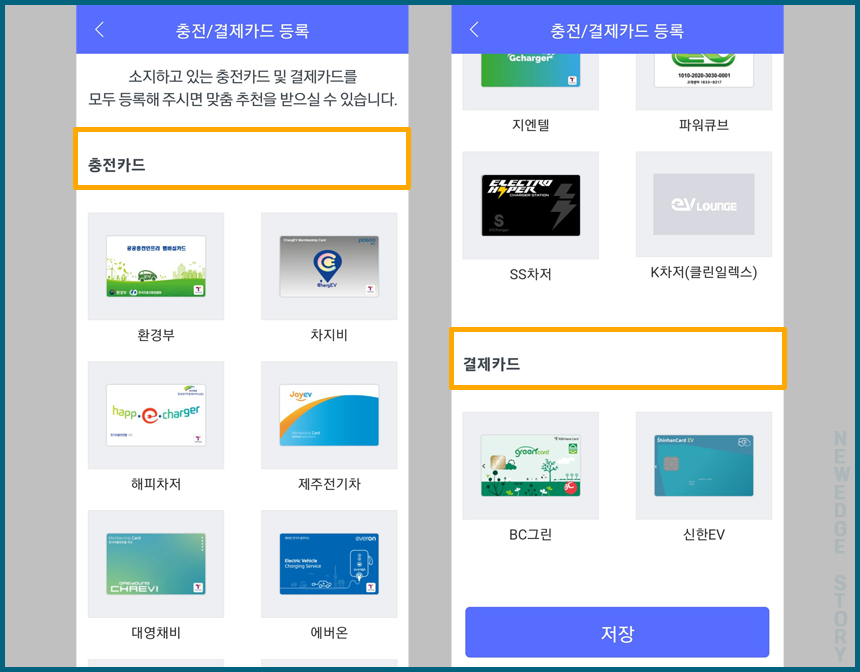Select the SS차저 charging card
The width and height of the screenshot is (860, 672).
pos(531,204)
